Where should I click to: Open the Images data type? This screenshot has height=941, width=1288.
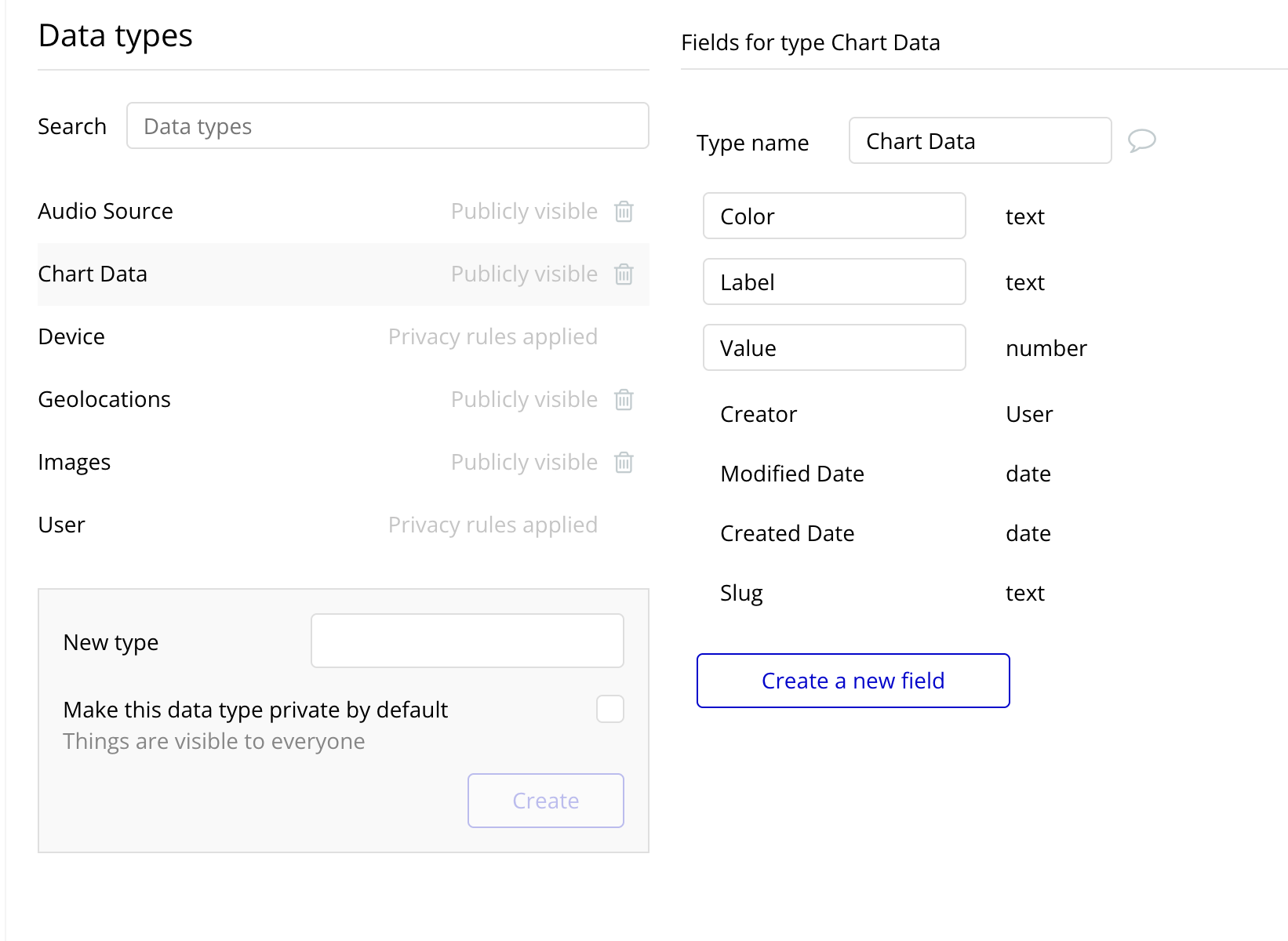coord(75,462)
